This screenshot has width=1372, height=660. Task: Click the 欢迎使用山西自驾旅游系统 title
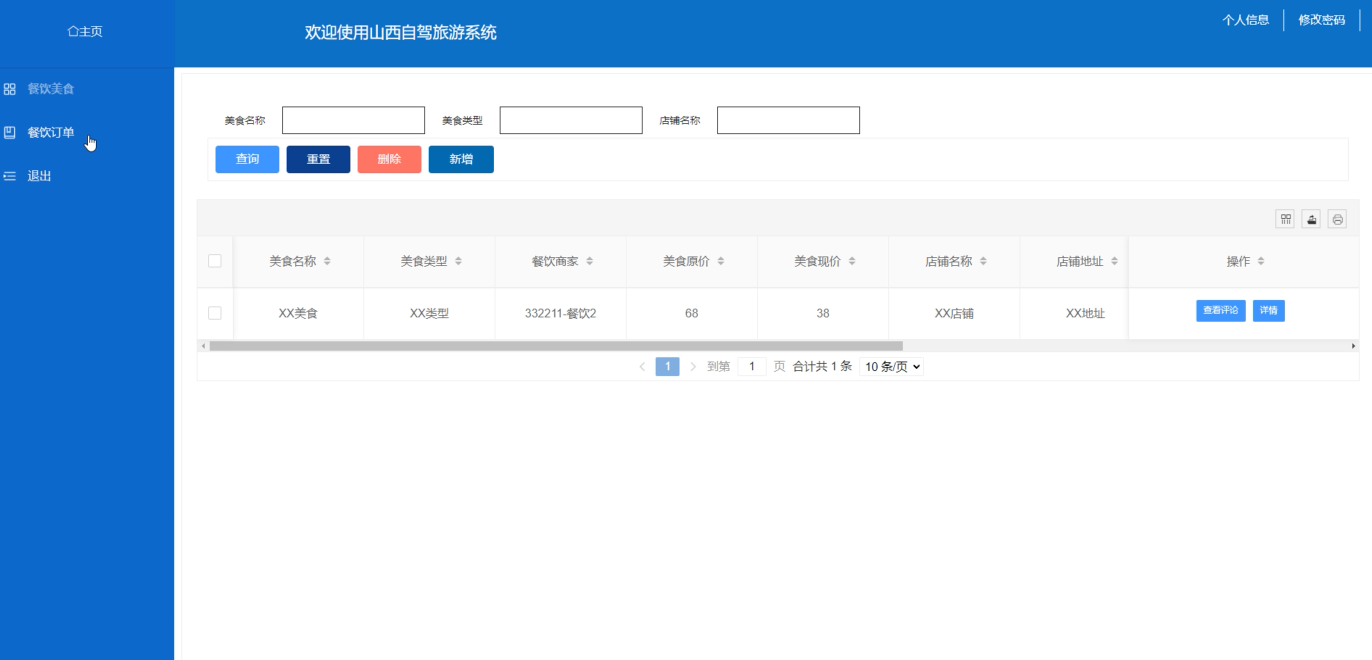click(401, 33)
